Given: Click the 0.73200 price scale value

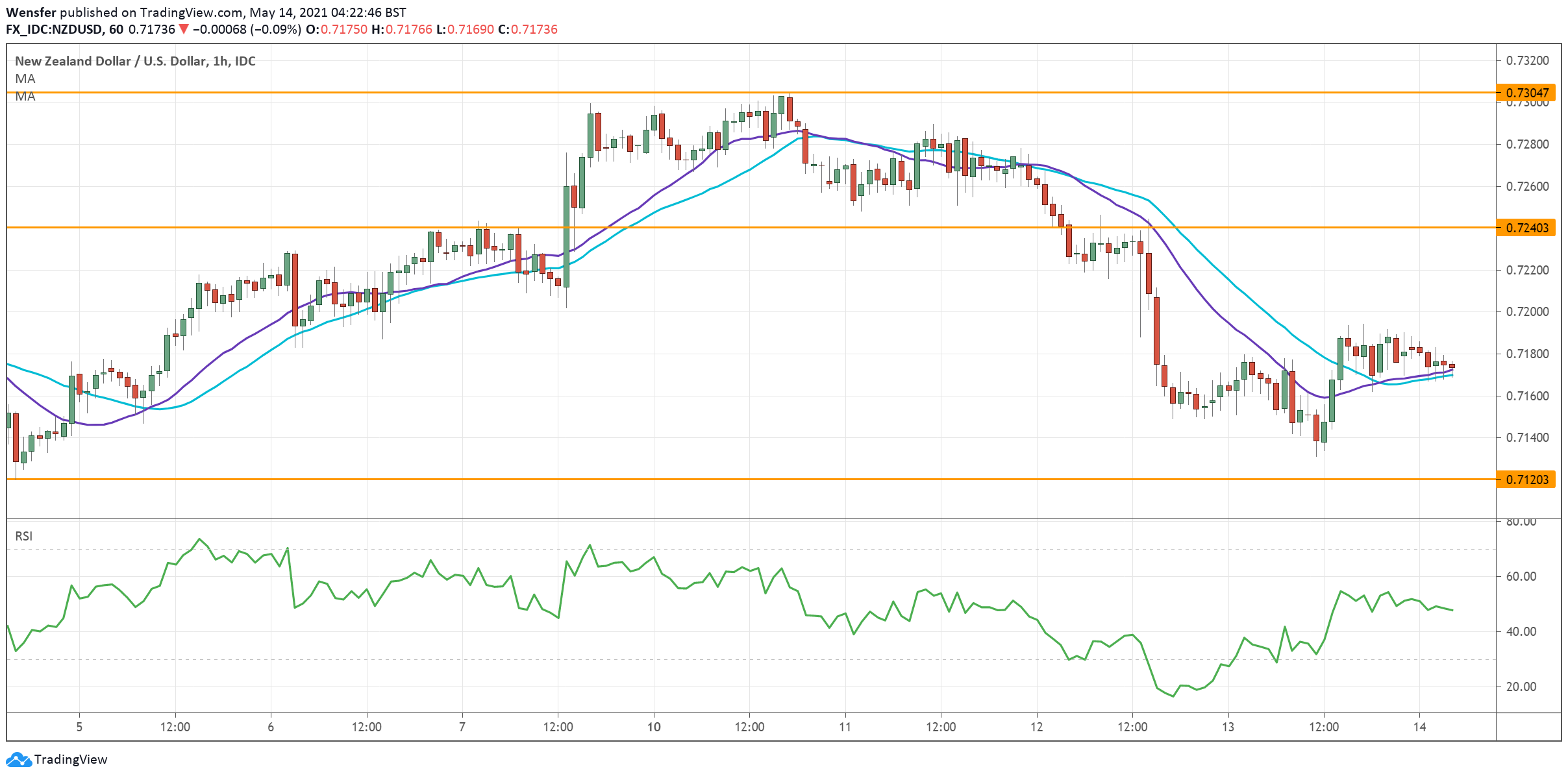Looking at the screenshot, I should [1527, 60].
